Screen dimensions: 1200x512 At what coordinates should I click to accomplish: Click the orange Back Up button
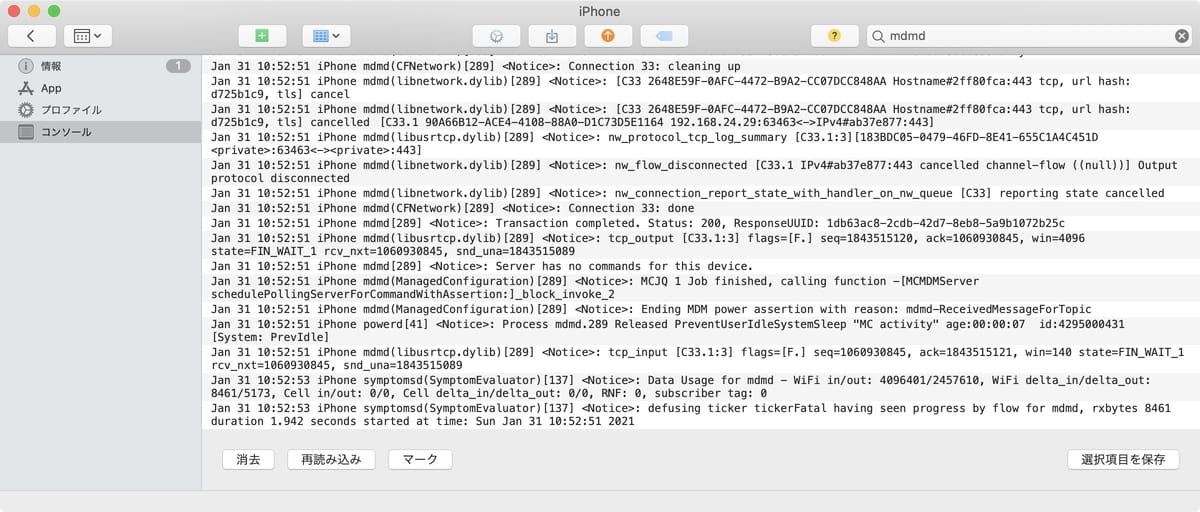coord(608,36)
